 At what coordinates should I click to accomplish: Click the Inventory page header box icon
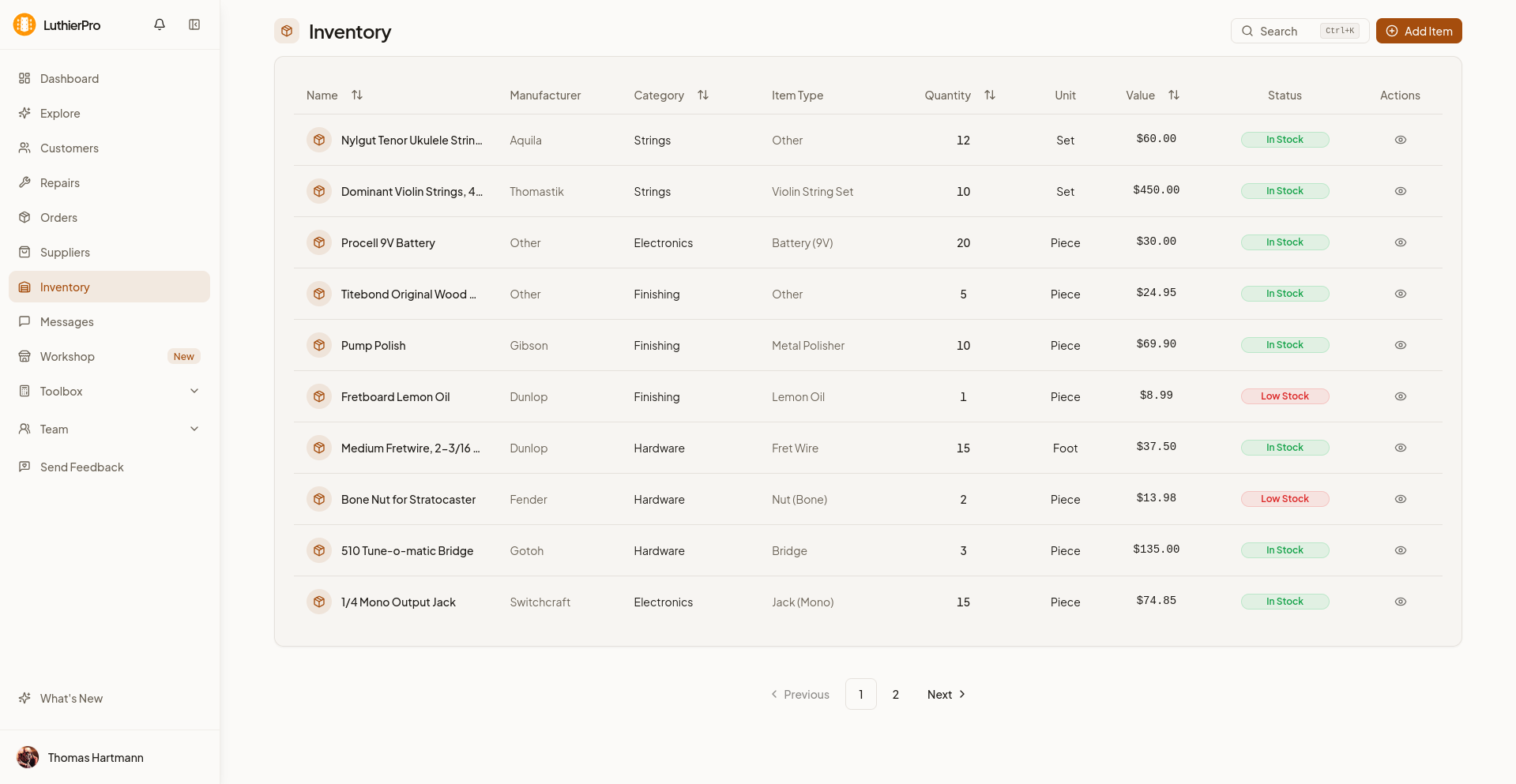[x=287, y=31]
